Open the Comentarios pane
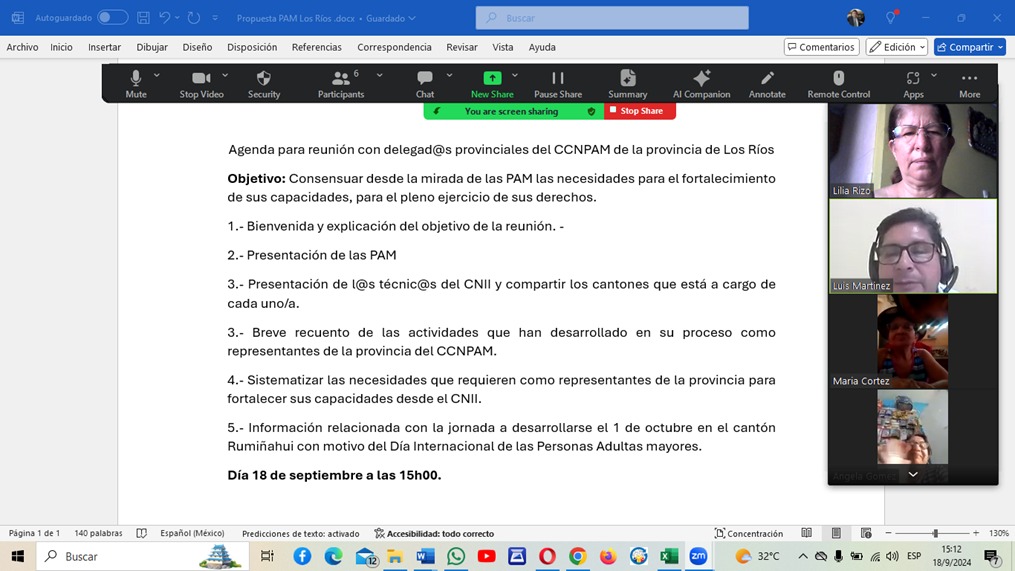1015x571 pixels. (821, 47)
